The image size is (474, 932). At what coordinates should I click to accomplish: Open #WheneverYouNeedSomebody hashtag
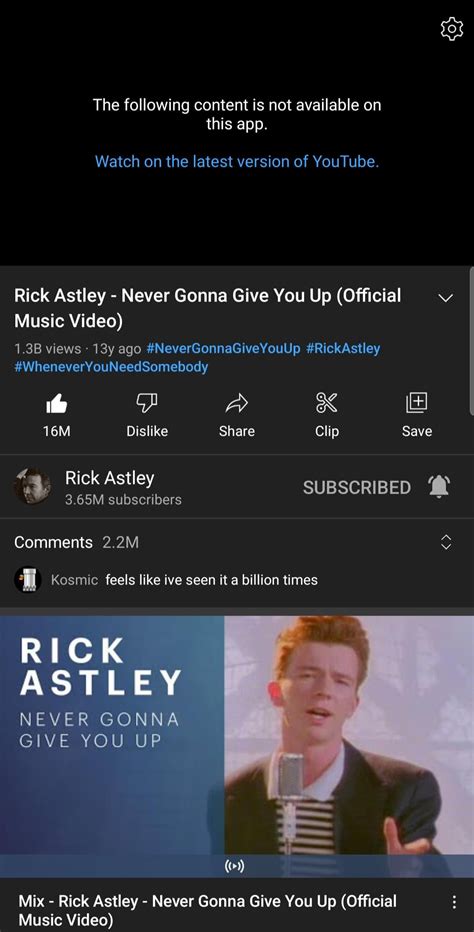(x=111, y=367)
